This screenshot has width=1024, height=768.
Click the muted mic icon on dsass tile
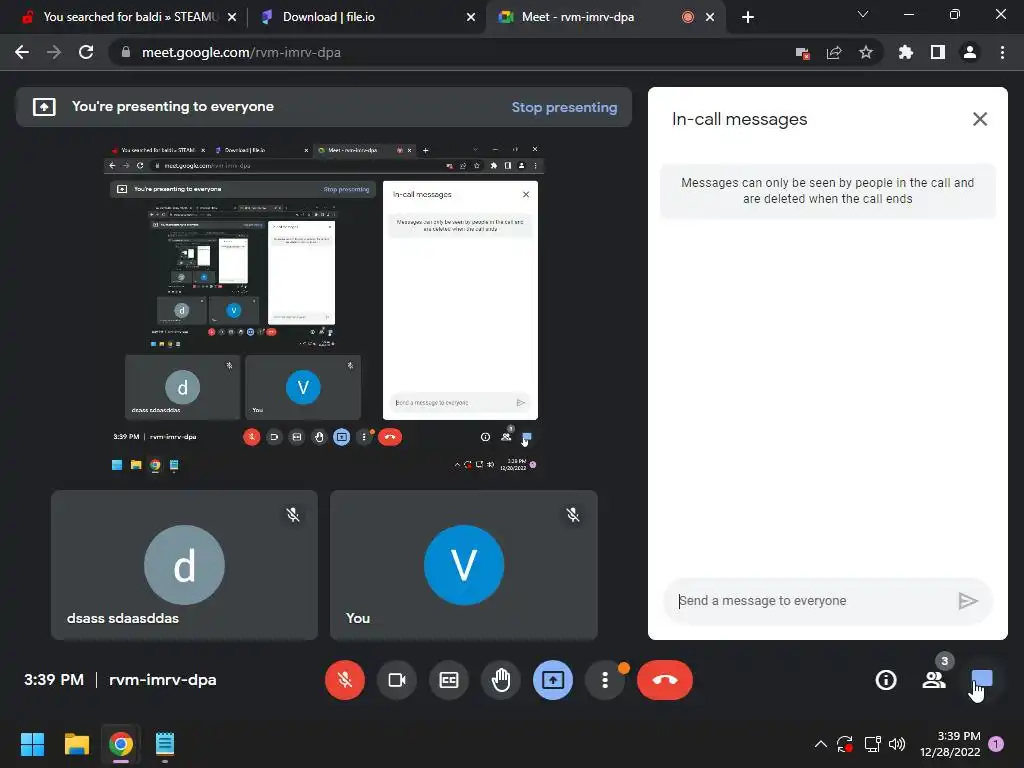click(x=293, y=515)
